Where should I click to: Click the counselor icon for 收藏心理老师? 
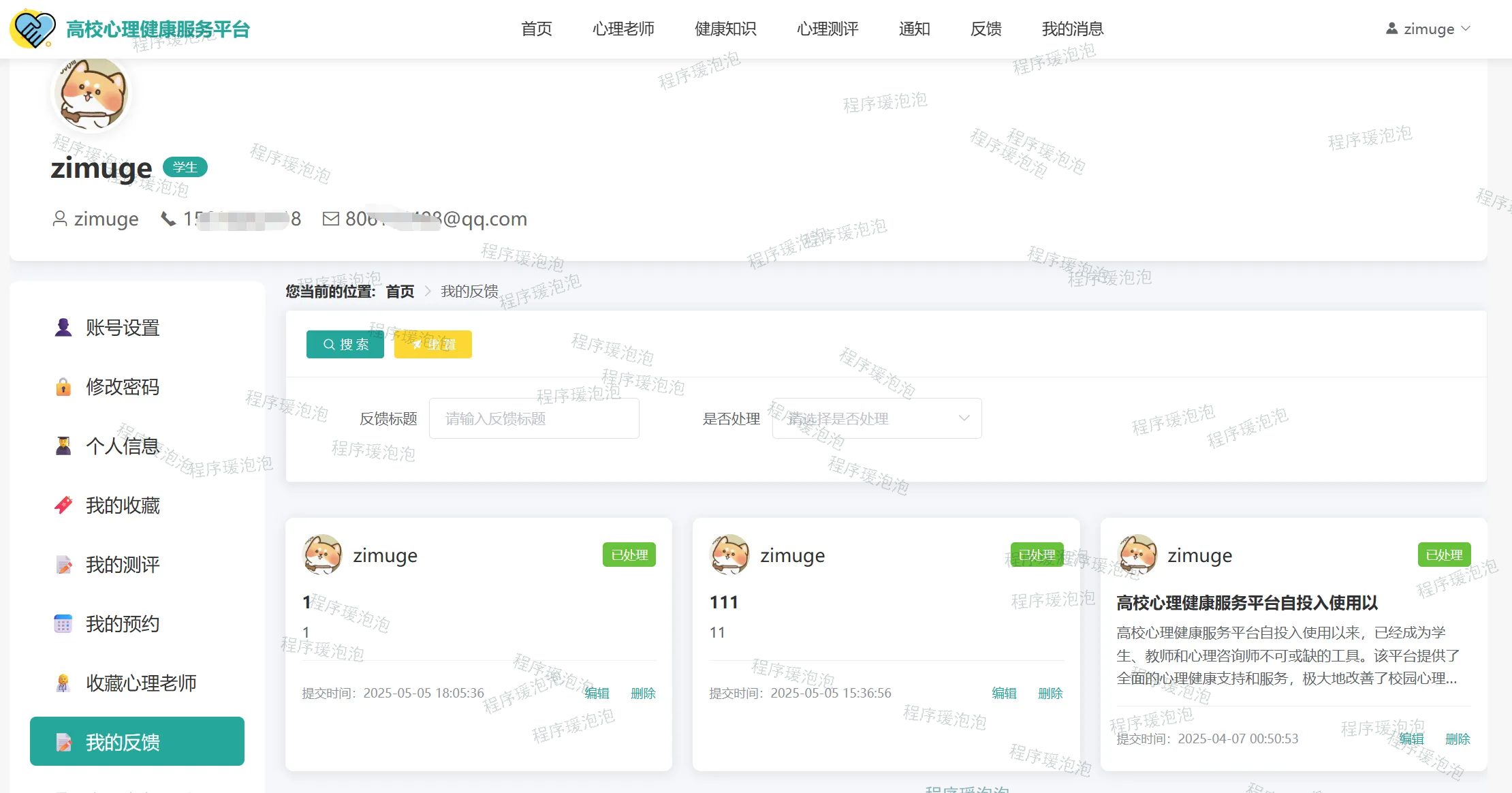(63, 683)
